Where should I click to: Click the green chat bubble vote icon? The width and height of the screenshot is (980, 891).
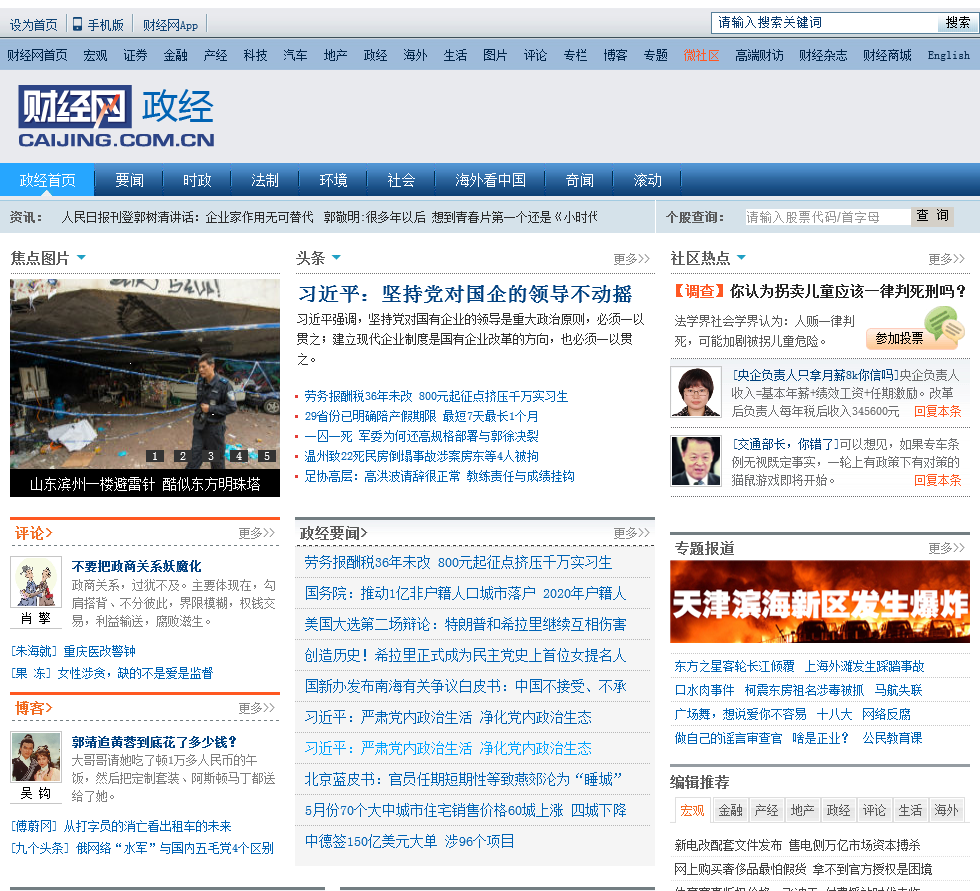coord(944,324)
